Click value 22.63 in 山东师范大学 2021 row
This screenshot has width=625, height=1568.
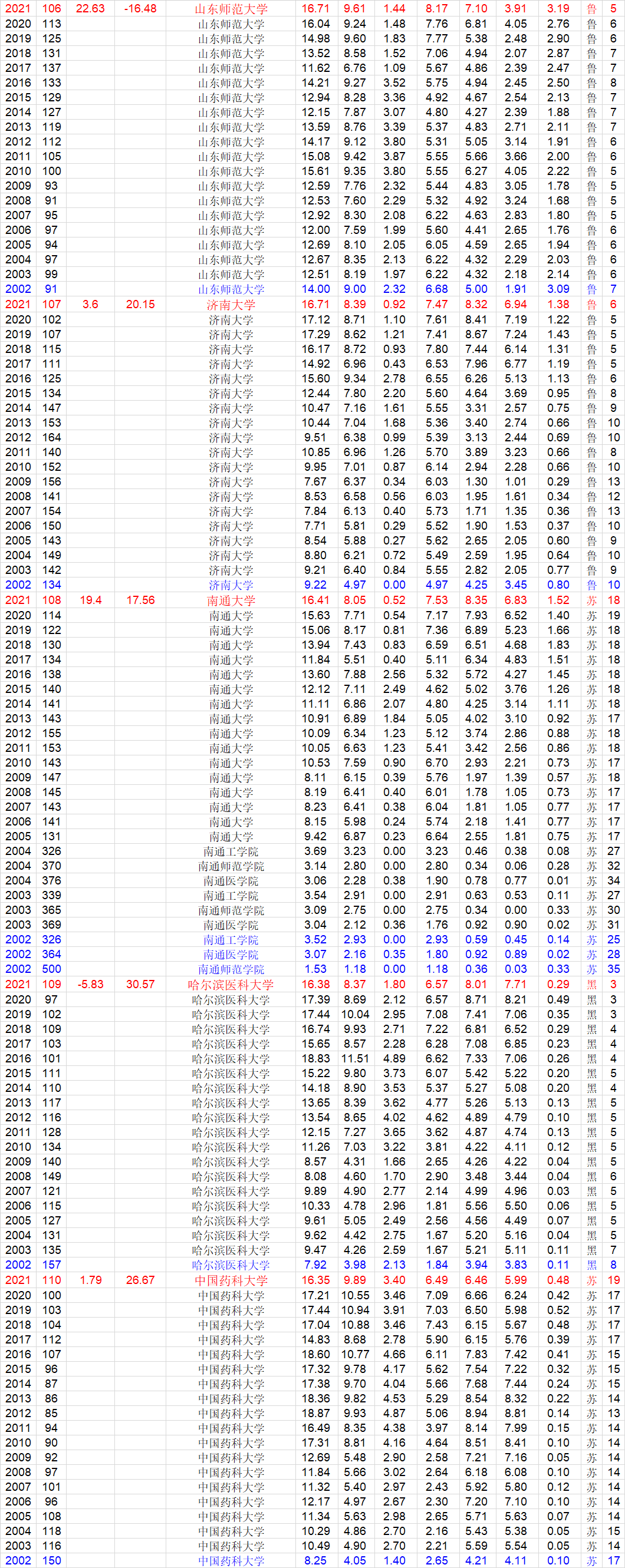[x=90, y=8]
